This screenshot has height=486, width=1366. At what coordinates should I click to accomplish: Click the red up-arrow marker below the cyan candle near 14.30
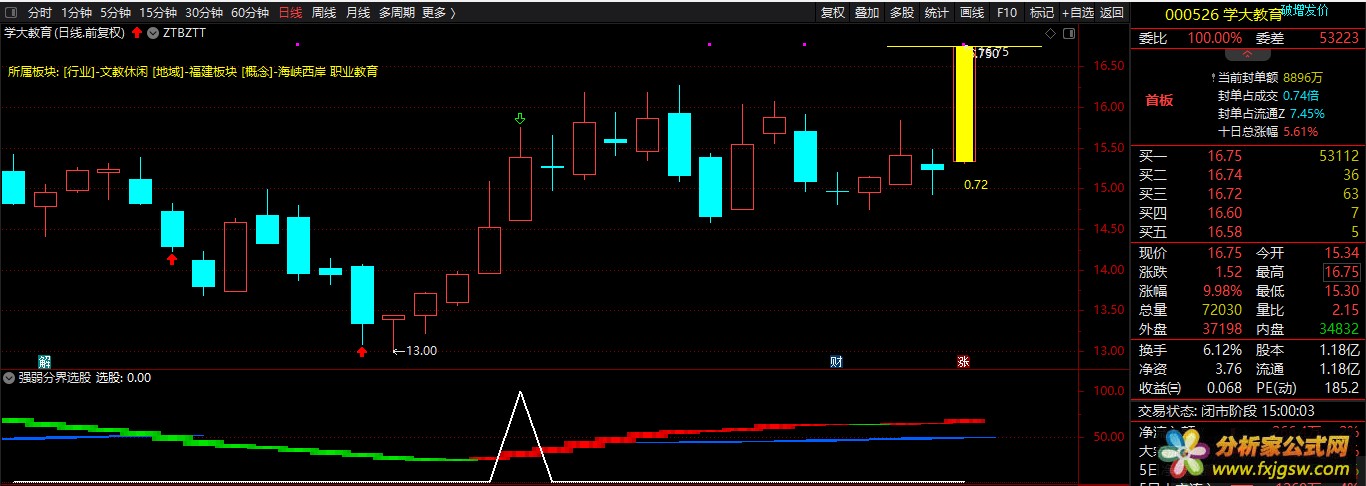pos(172,259)
